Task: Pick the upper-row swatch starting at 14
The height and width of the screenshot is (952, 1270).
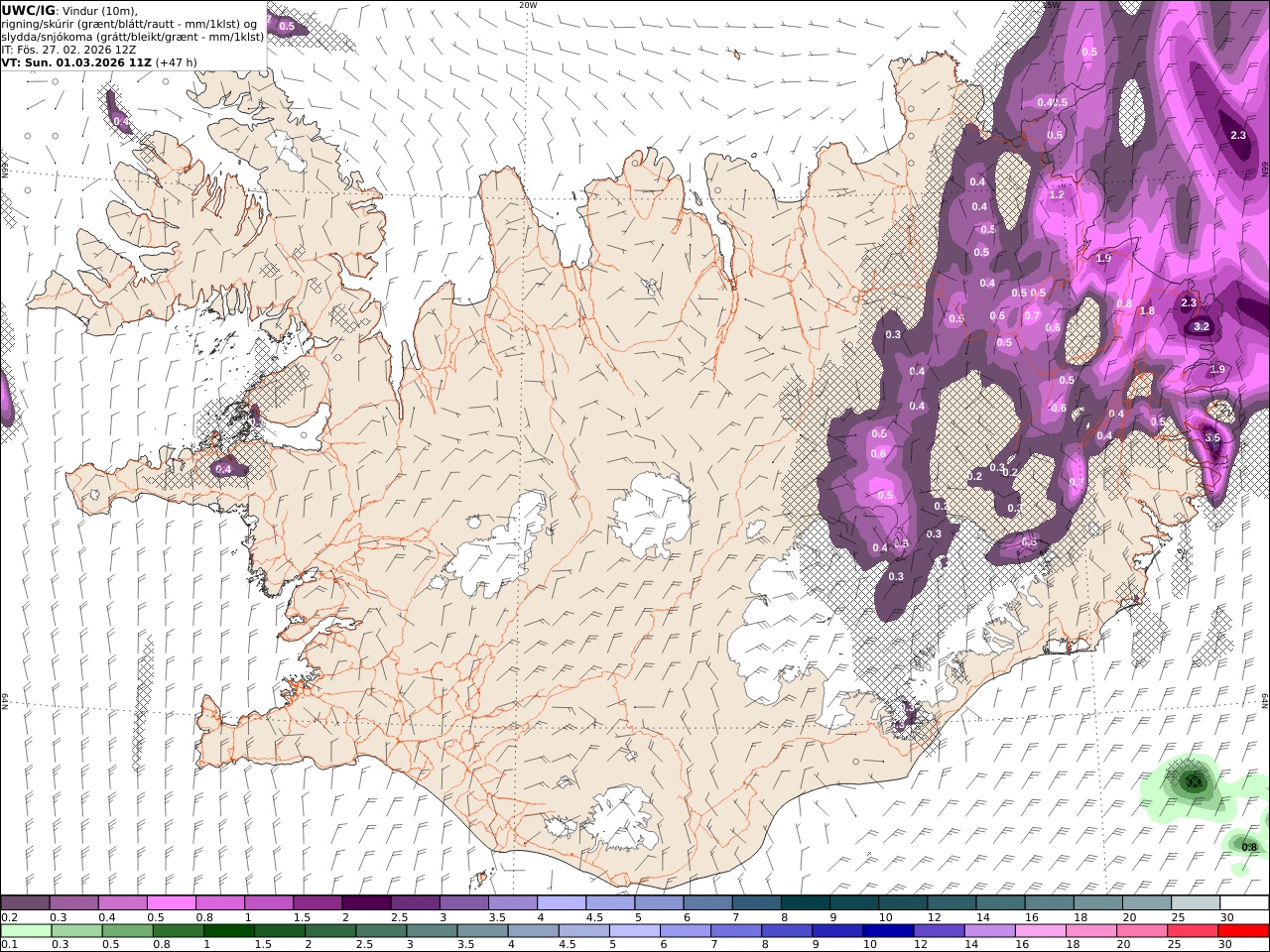Action: pyautogui.click(x=1000, y=903)
